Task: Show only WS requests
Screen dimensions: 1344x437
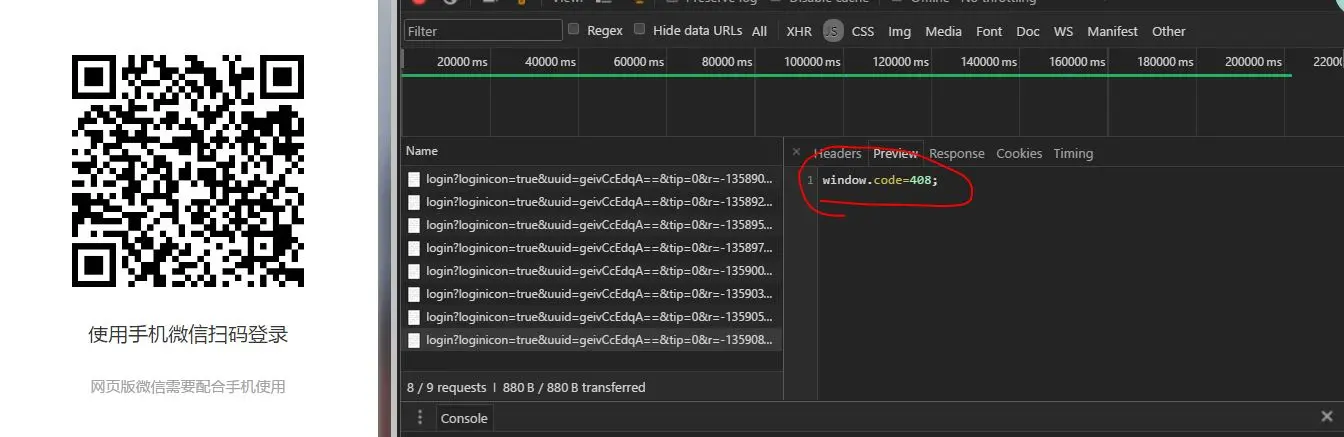Action: tap(1063, 31)
